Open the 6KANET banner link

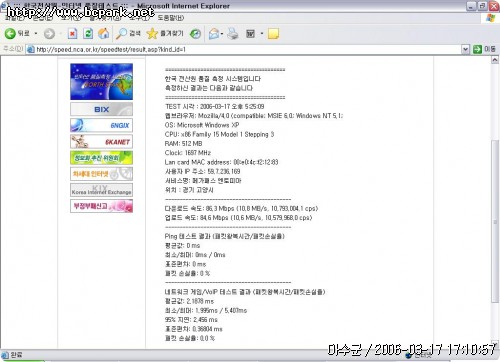[101, 141]
